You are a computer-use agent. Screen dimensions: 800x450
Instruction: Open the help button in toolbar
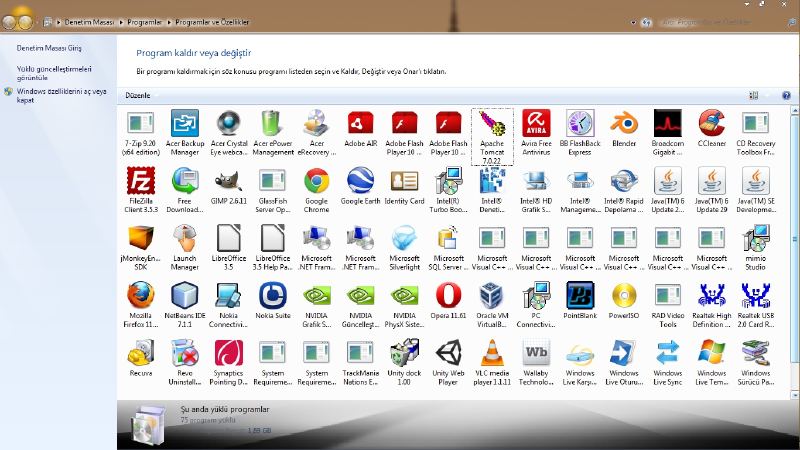(x=786, y=95)
